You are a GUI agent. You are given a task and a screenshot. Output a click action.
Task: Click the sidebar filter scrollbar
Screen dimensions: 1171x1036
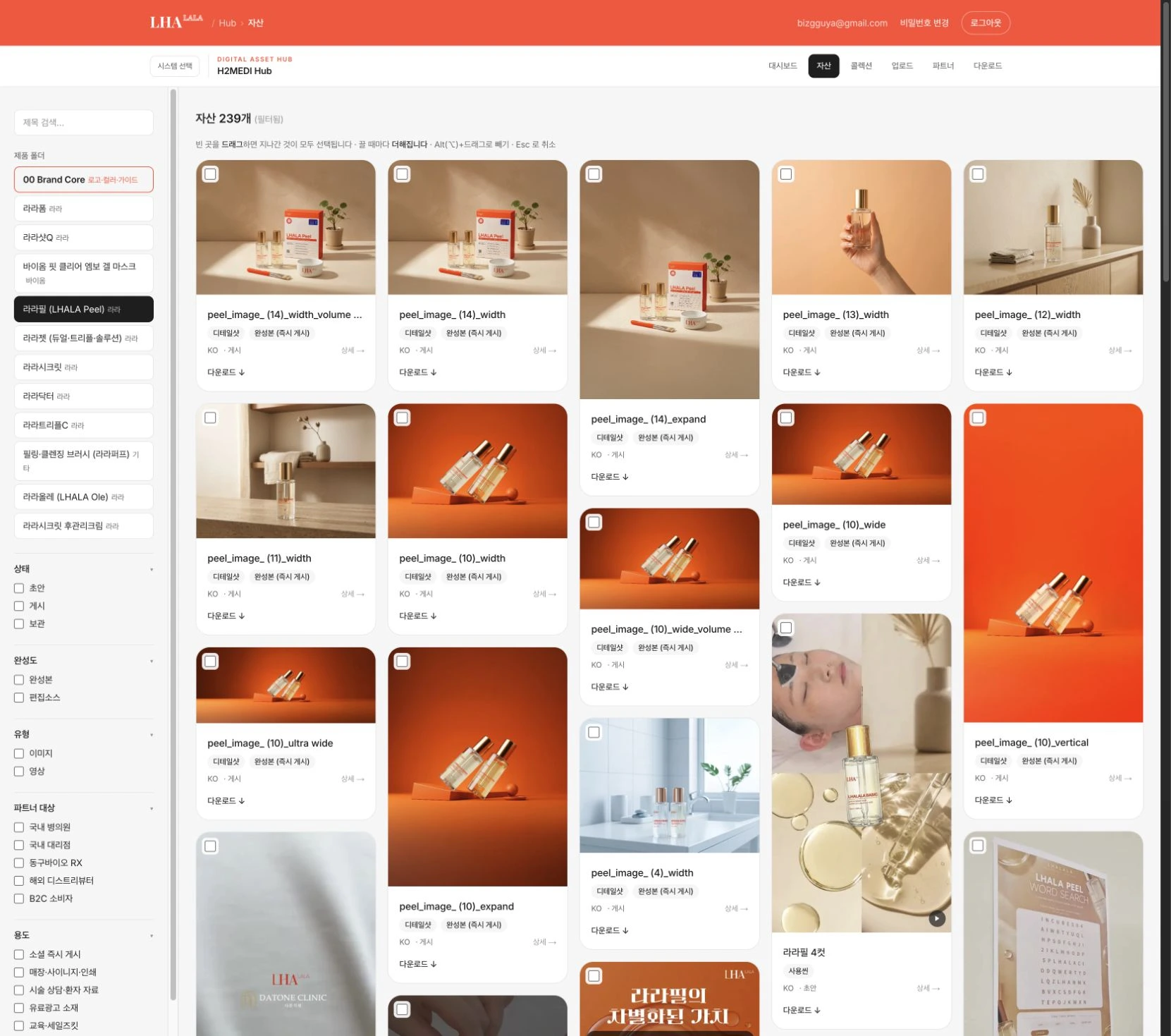[x=173, y=543]
